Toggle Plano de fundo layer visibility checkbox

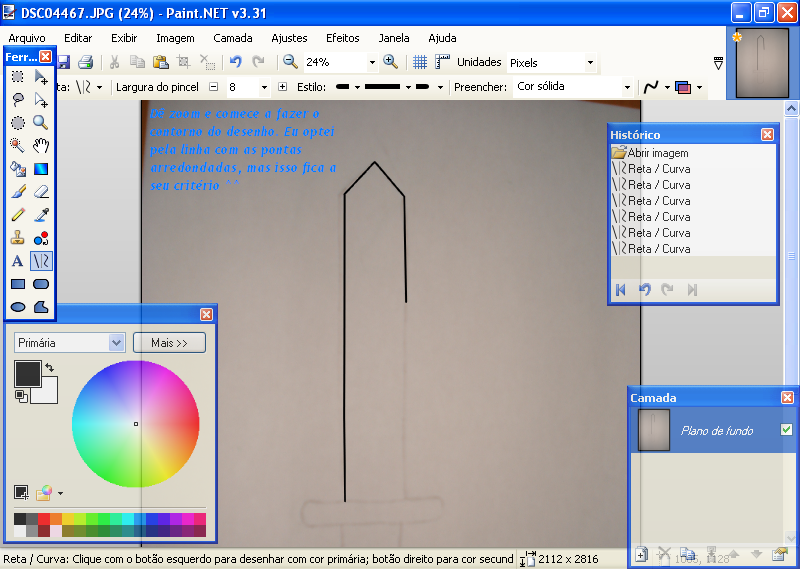(x=786, y=430)
